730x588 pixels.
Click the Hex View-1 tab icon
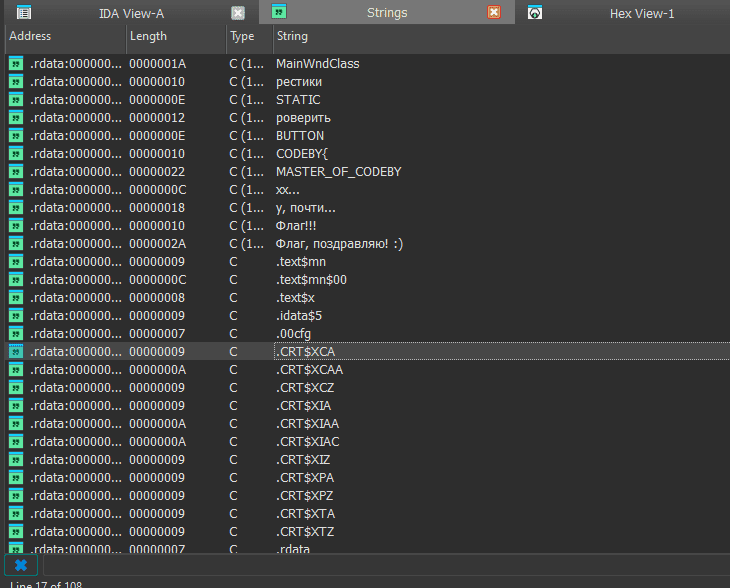535,13
